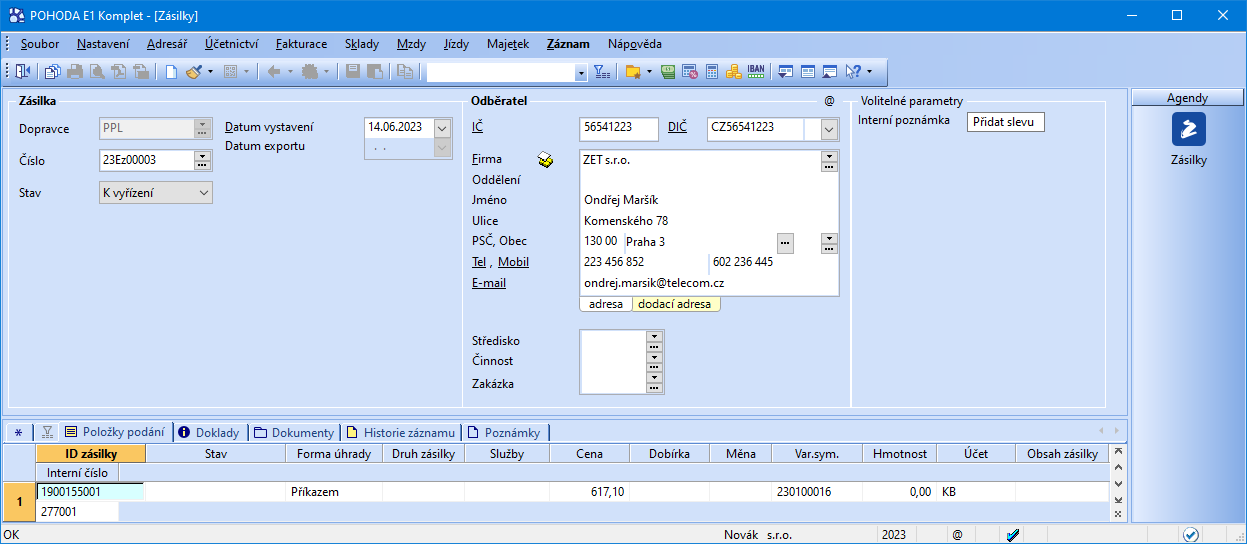Expand the brush icon dropdown arrow
The height and width of the screenshot is (544, 1247).
210,71
